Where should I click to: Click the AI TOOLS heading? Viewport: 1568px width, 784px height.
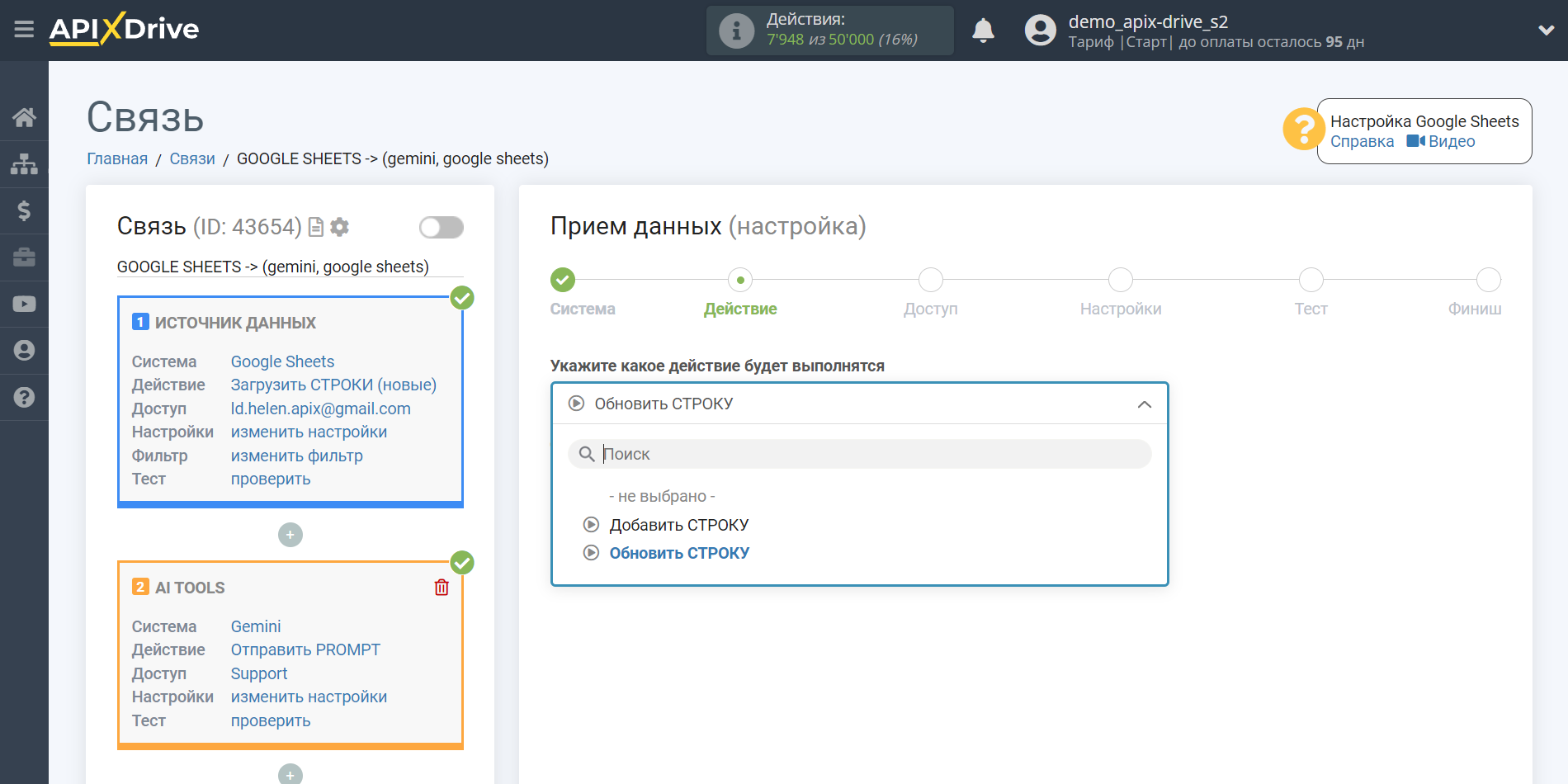[190, 588]
